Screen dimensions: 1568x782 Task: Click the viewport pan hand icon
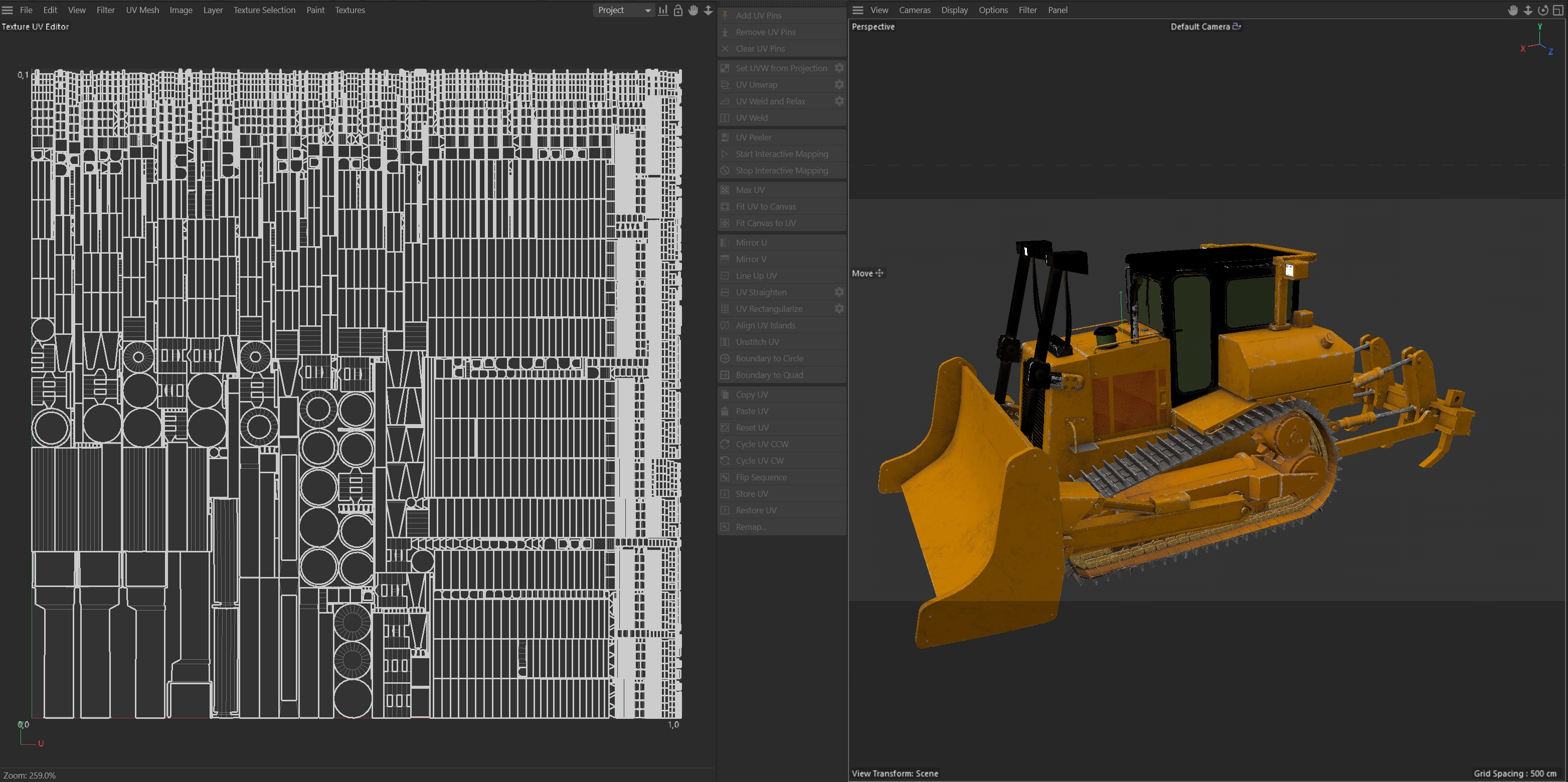(1513, 11)
